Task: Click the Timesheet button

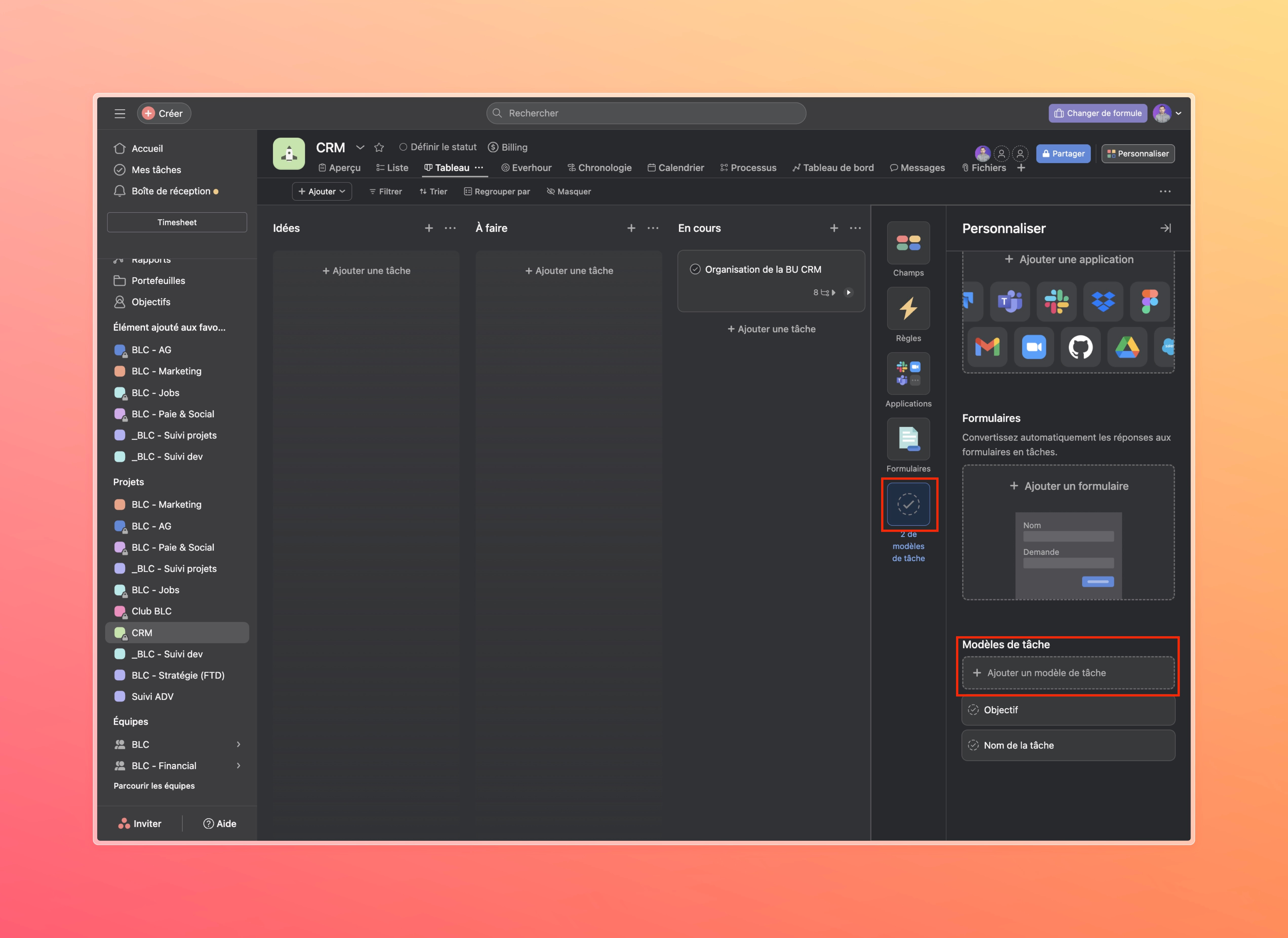Action: (x=177, y=223)
